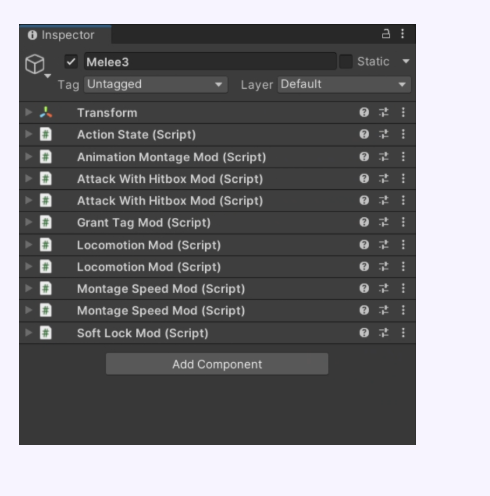Open Animation Montage Mod more-options menu
The image size is (490, 496).
pyautogui.click(x=403, y=157)
